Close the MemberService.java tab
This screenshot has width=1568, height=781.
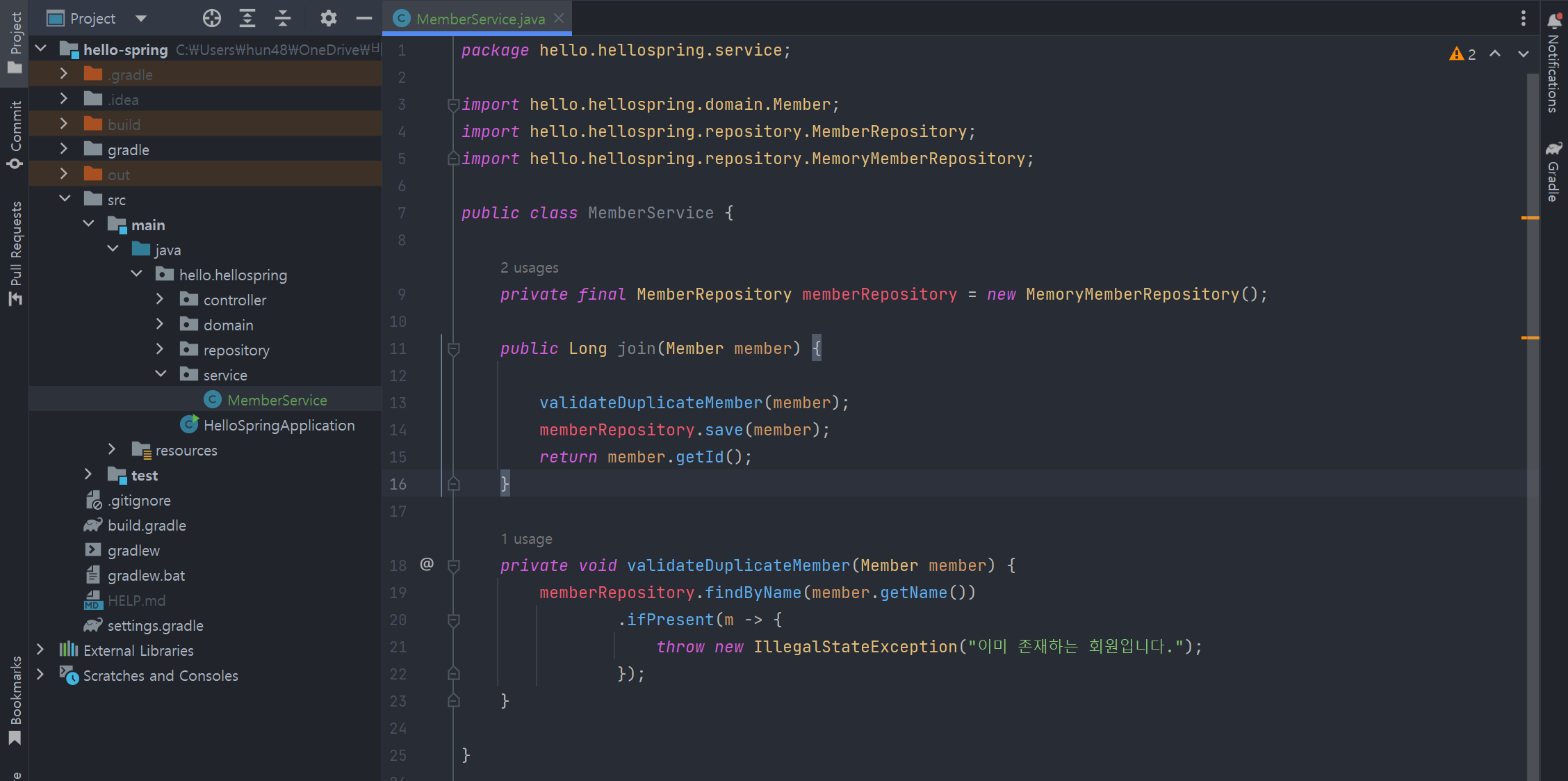tap(559, 19)
